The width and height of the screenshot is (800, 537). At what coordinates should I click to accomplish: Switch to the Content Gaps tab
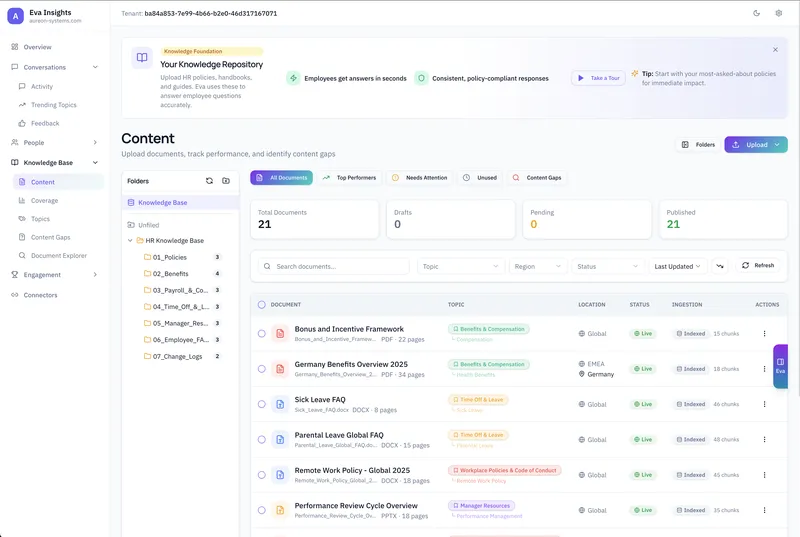(x=537, y=177)
